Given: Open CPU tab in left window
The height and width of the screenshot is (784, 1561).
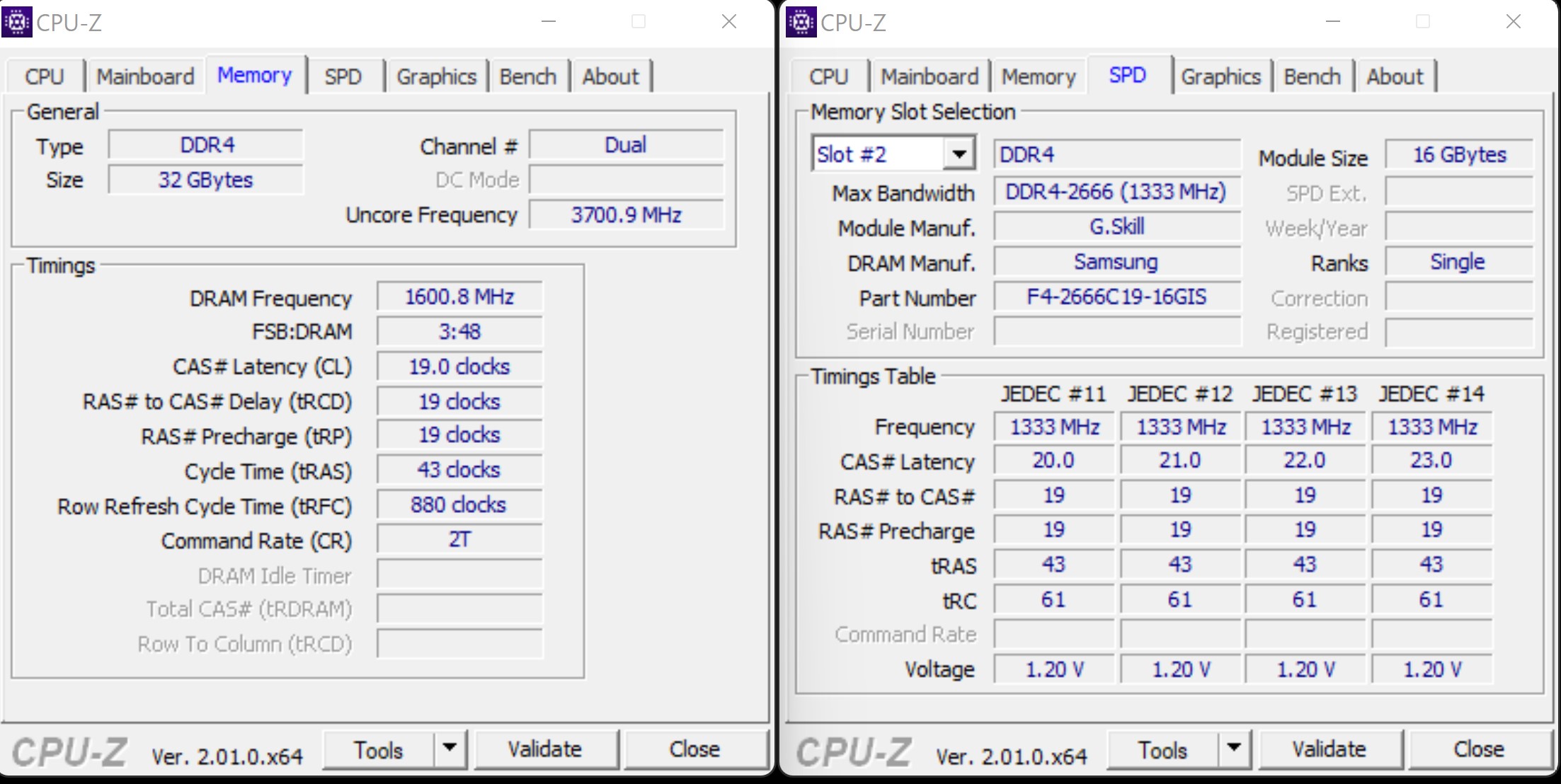Looking at the screenshot, I should tap(45, 76).
